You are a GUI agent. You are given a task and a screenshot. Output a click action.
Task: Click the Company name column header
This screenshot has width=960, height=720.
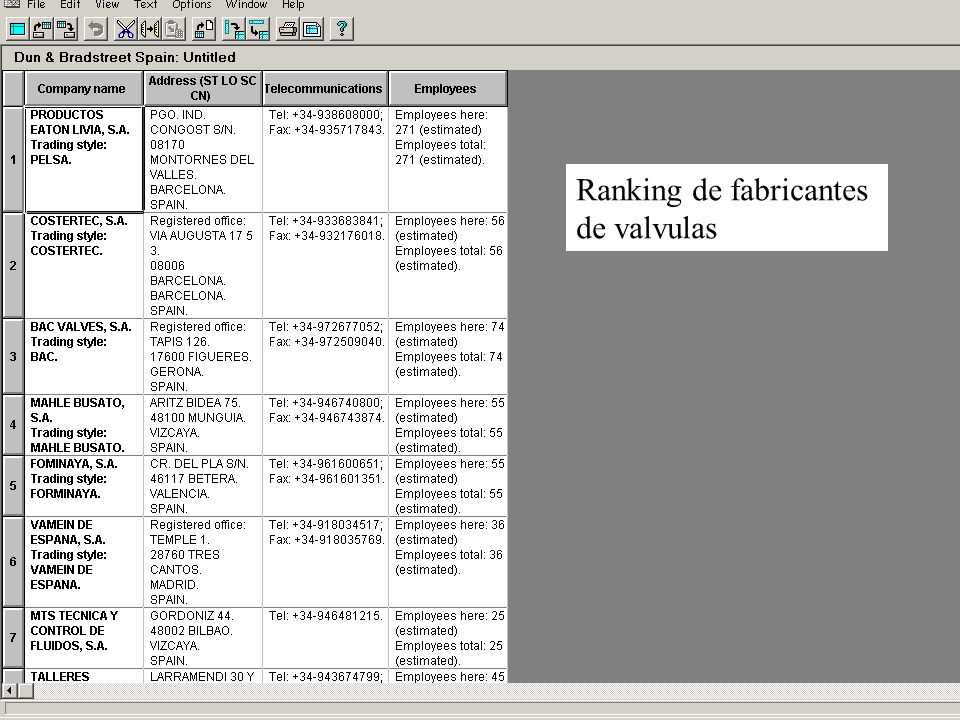coord(84,88)
